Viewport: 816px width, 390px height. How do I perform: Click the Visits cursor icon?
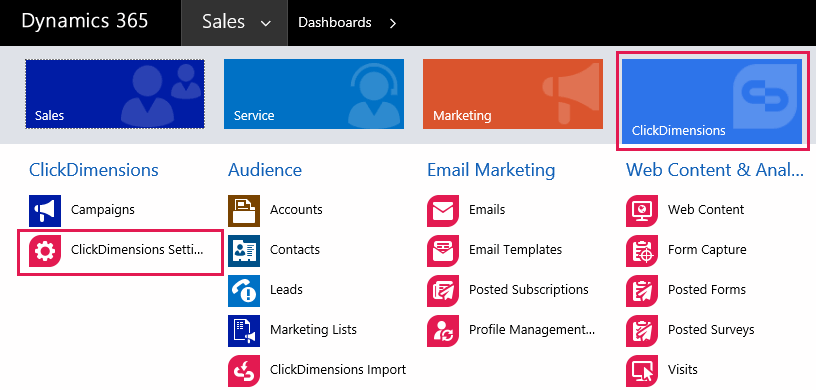tap(642, 371)
